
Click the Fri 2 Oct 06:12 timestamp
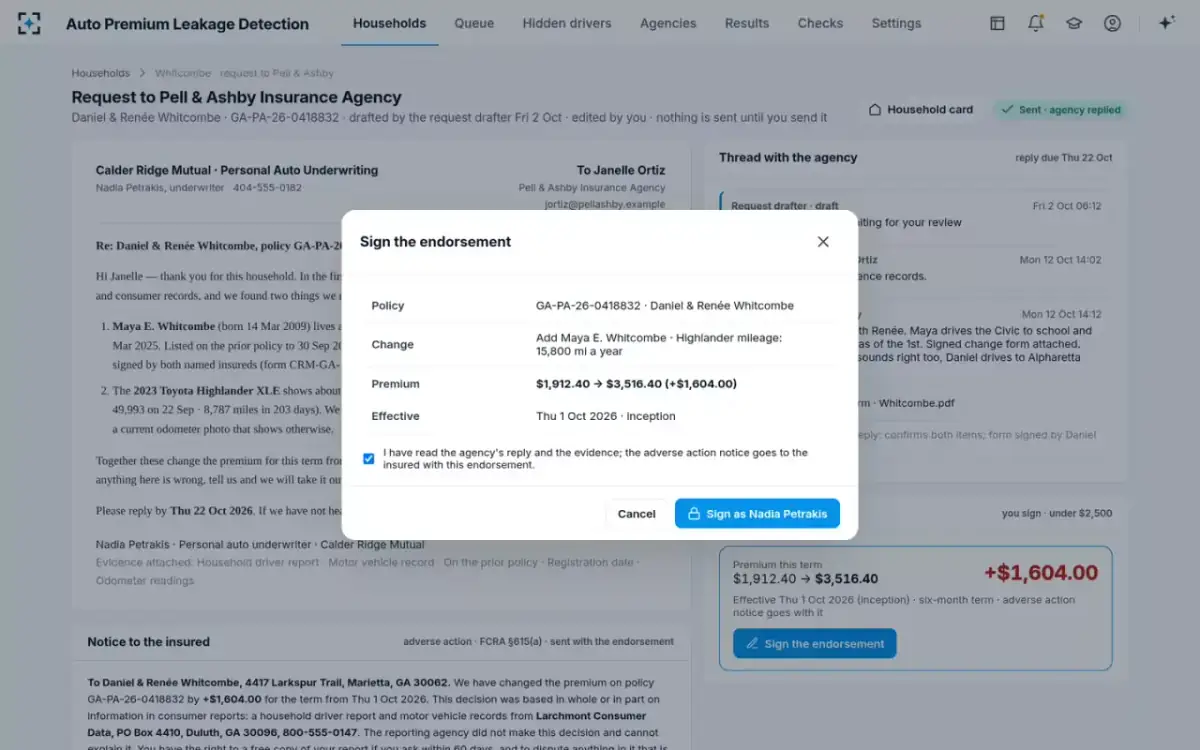[x=1067, y=206]
